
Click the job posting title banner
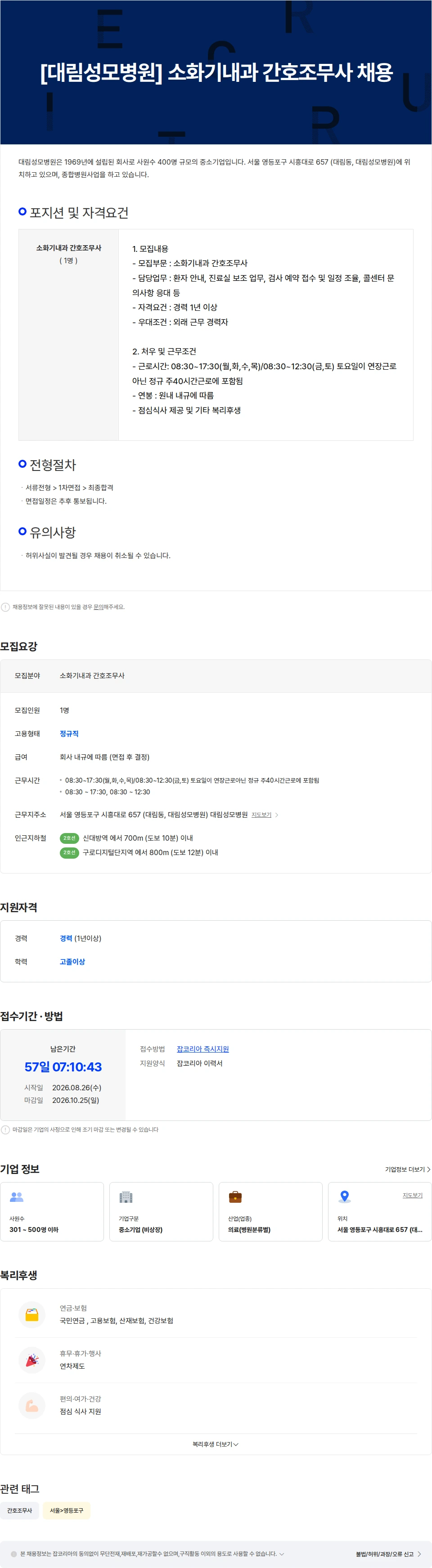click(x=216, y=72)
